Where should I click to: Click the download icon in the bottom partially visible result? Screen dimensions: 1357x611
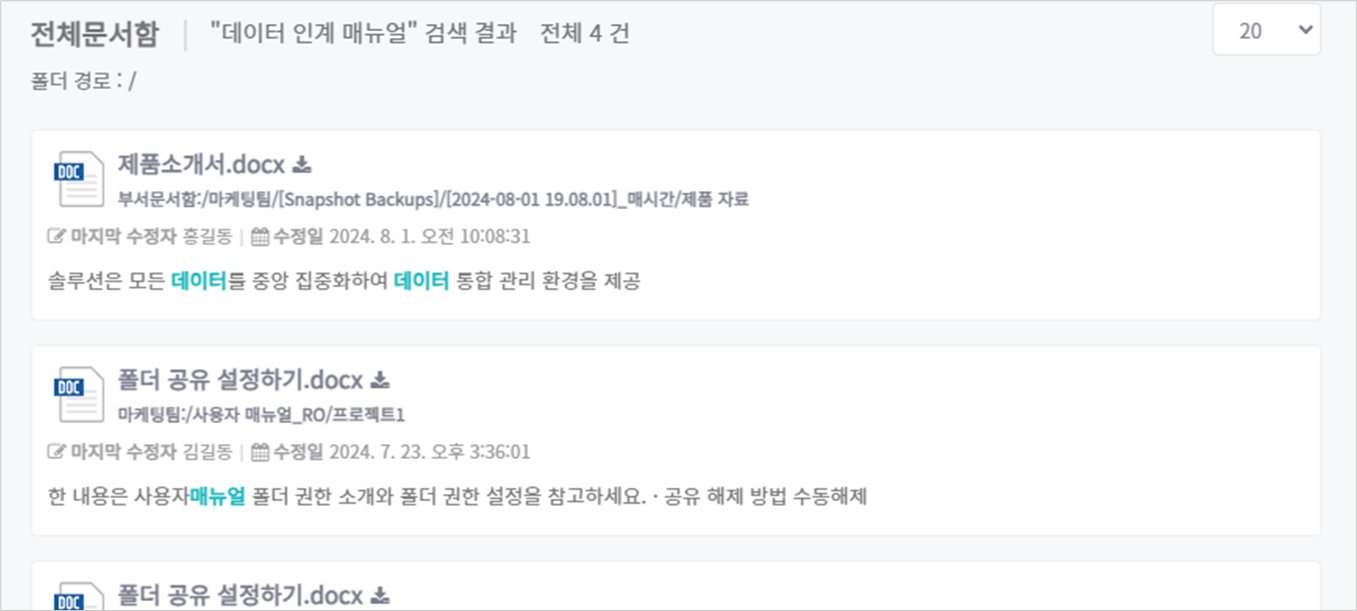(380, 596)
